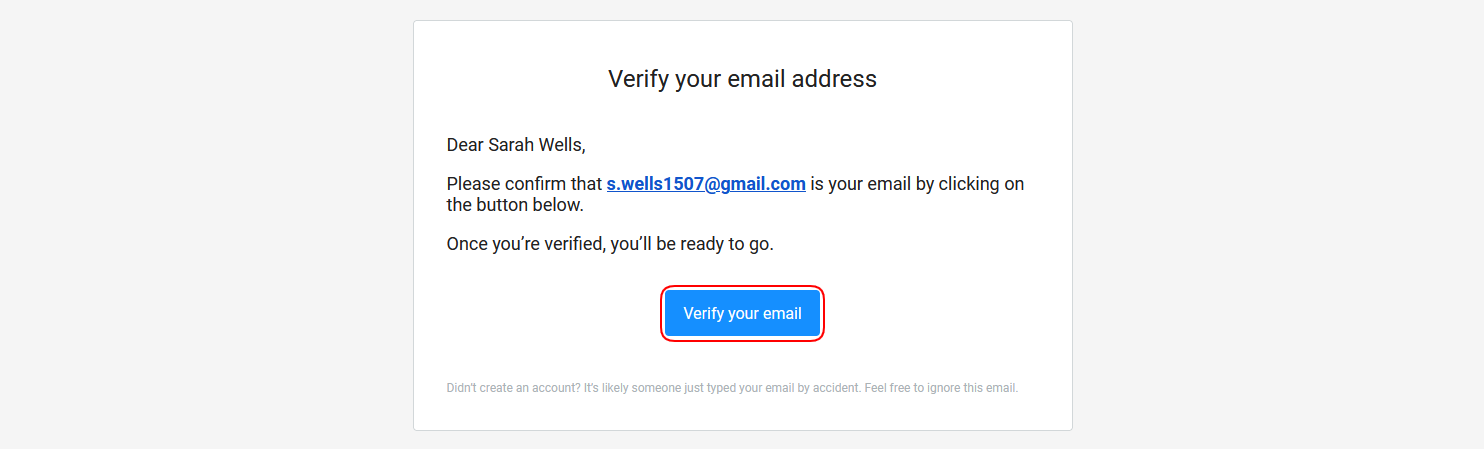Click the Verify your email address heading
This screenshot has height=449, width=1484.
pos(742,79)
